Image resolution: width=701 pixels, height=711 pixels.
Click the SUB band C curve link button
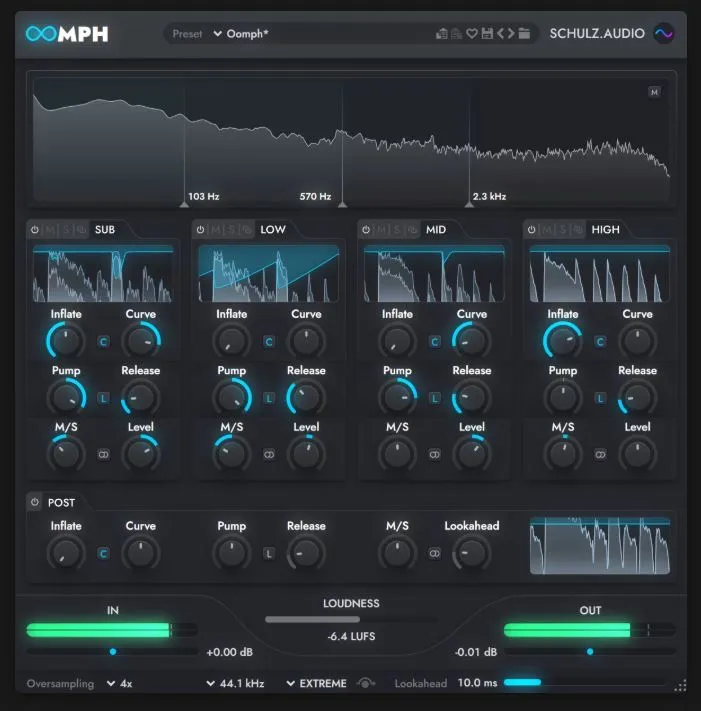103,342
